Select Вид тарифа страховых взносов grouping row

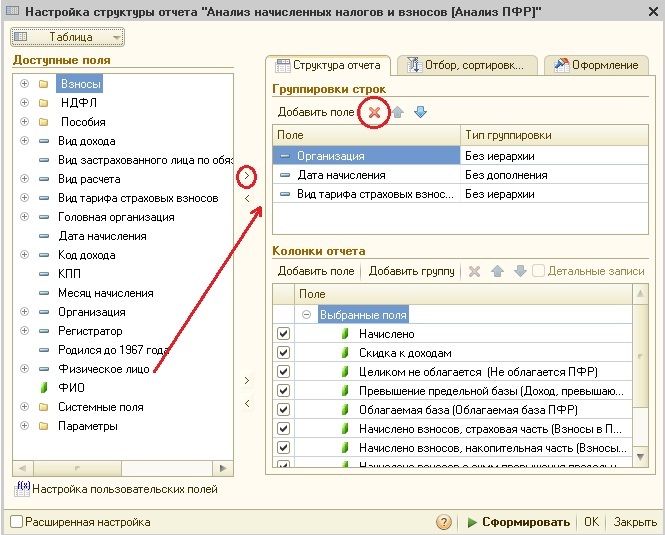click(460, 194)
